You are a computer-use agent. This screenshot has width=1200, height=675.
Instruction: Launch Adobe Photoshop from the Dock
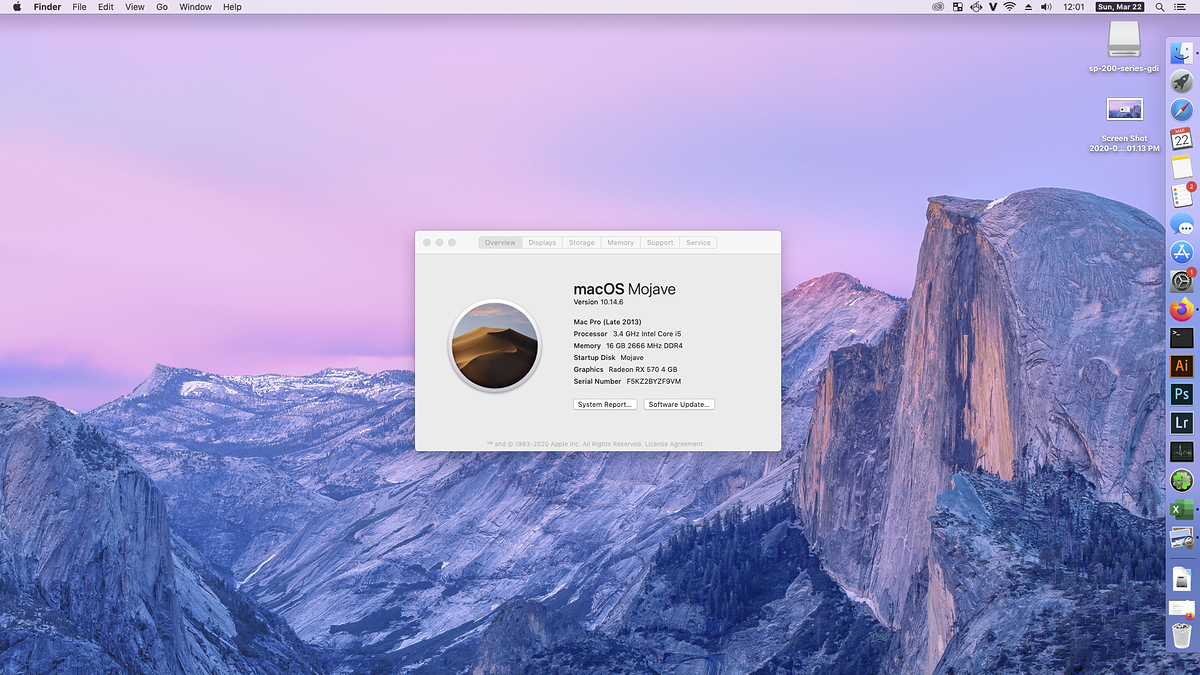1182,395
